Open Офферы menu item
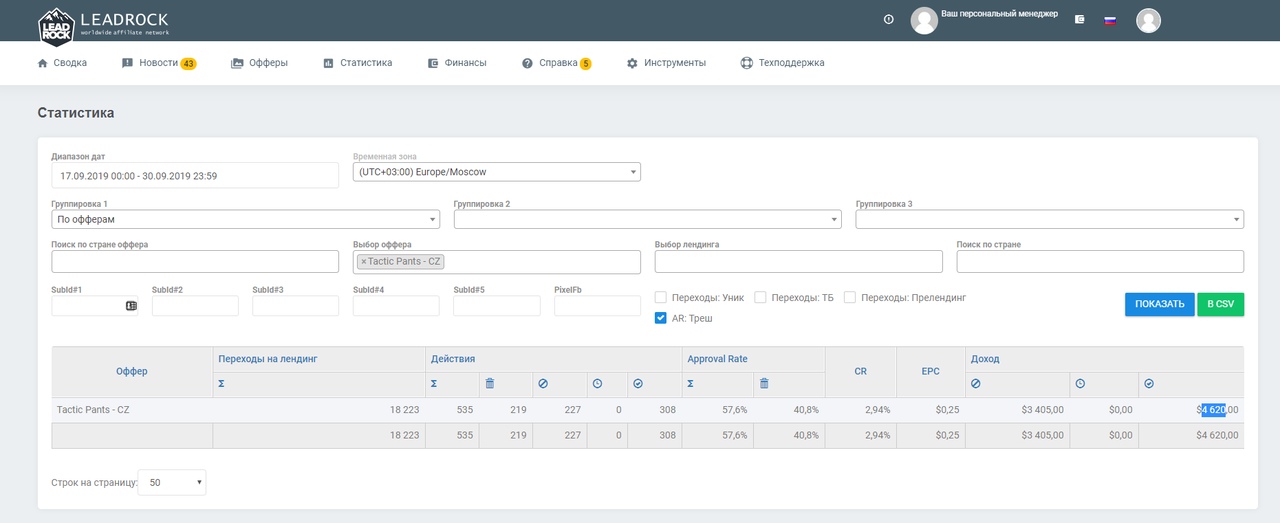Screen dimensions: 1280x523 pyautogui.click(x=259, y=63)
